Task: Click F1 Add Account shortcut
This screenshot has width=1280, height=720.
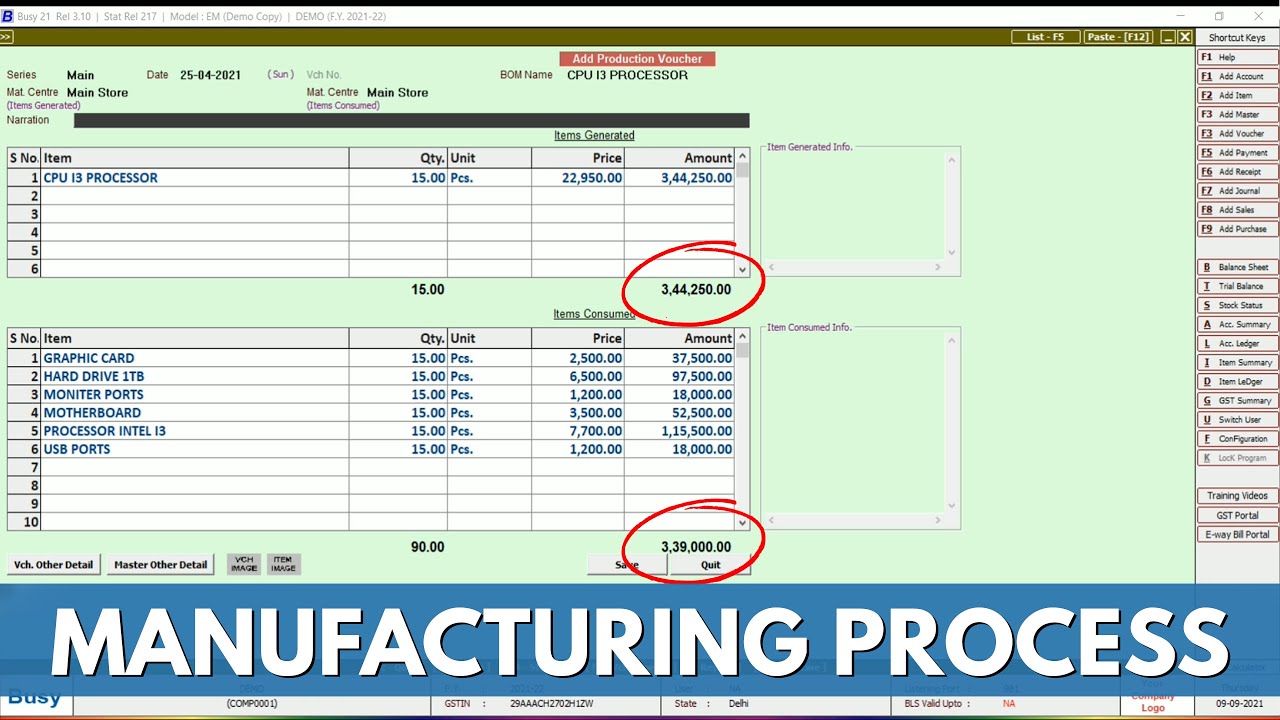Action: click(1237, 76)
